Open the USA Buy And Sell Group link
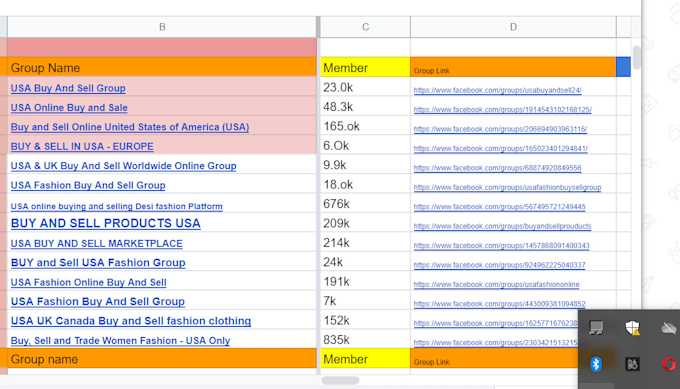680x389 pixels. pos(68,88)
